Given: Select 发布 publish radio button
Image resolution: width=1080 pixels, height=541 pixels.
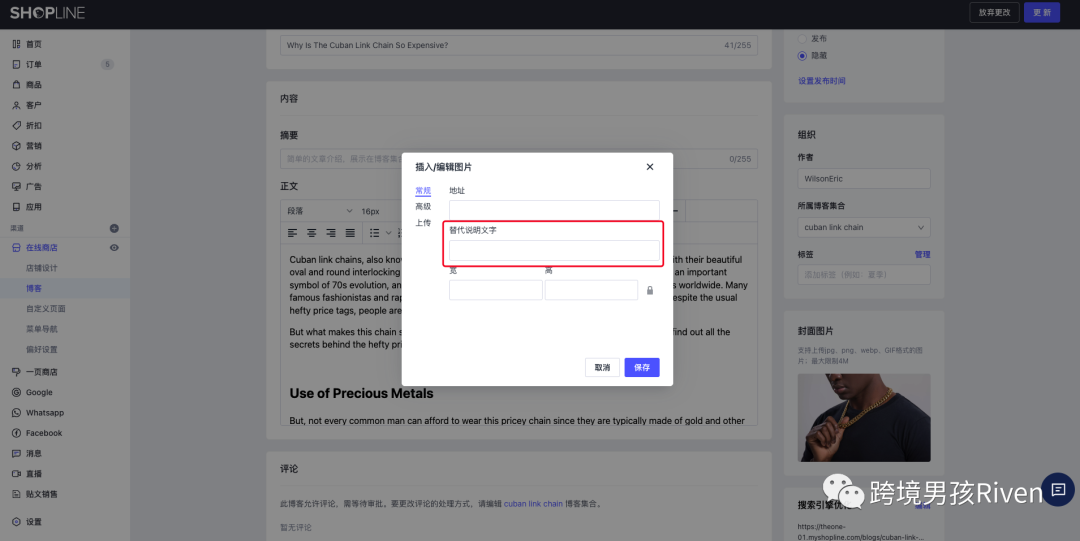Looking at the screenshot, I should [802, 39].
